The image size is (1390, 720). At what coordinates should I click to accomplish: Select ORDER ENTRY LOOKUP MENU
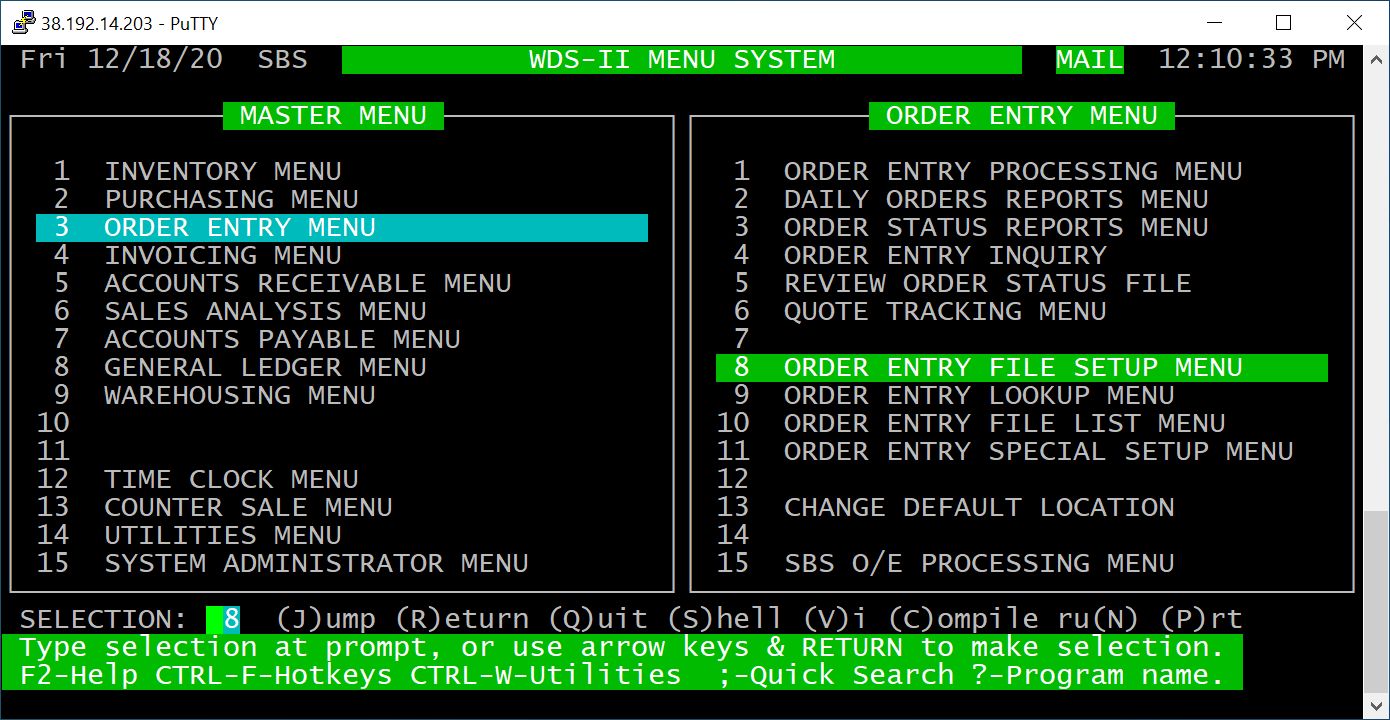979,395
